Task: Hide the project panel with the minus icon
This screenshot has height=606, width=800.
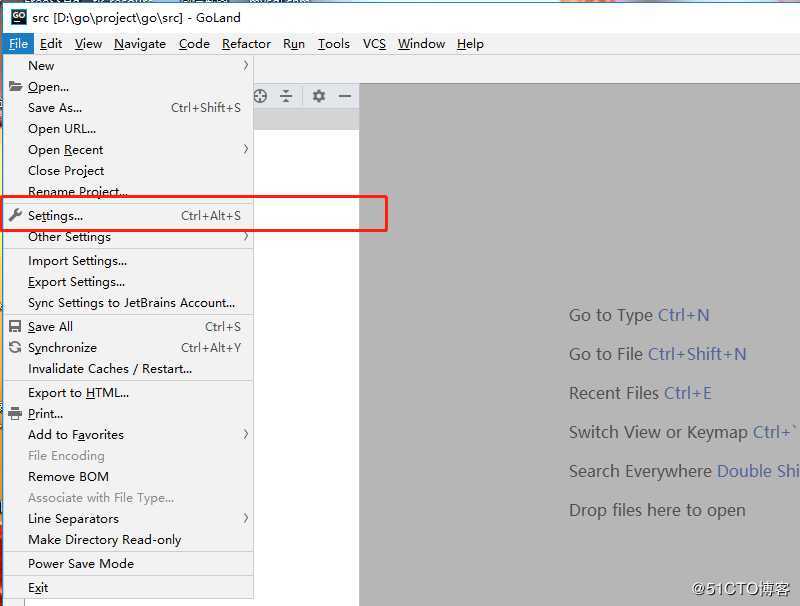Action: pos(345,96)
